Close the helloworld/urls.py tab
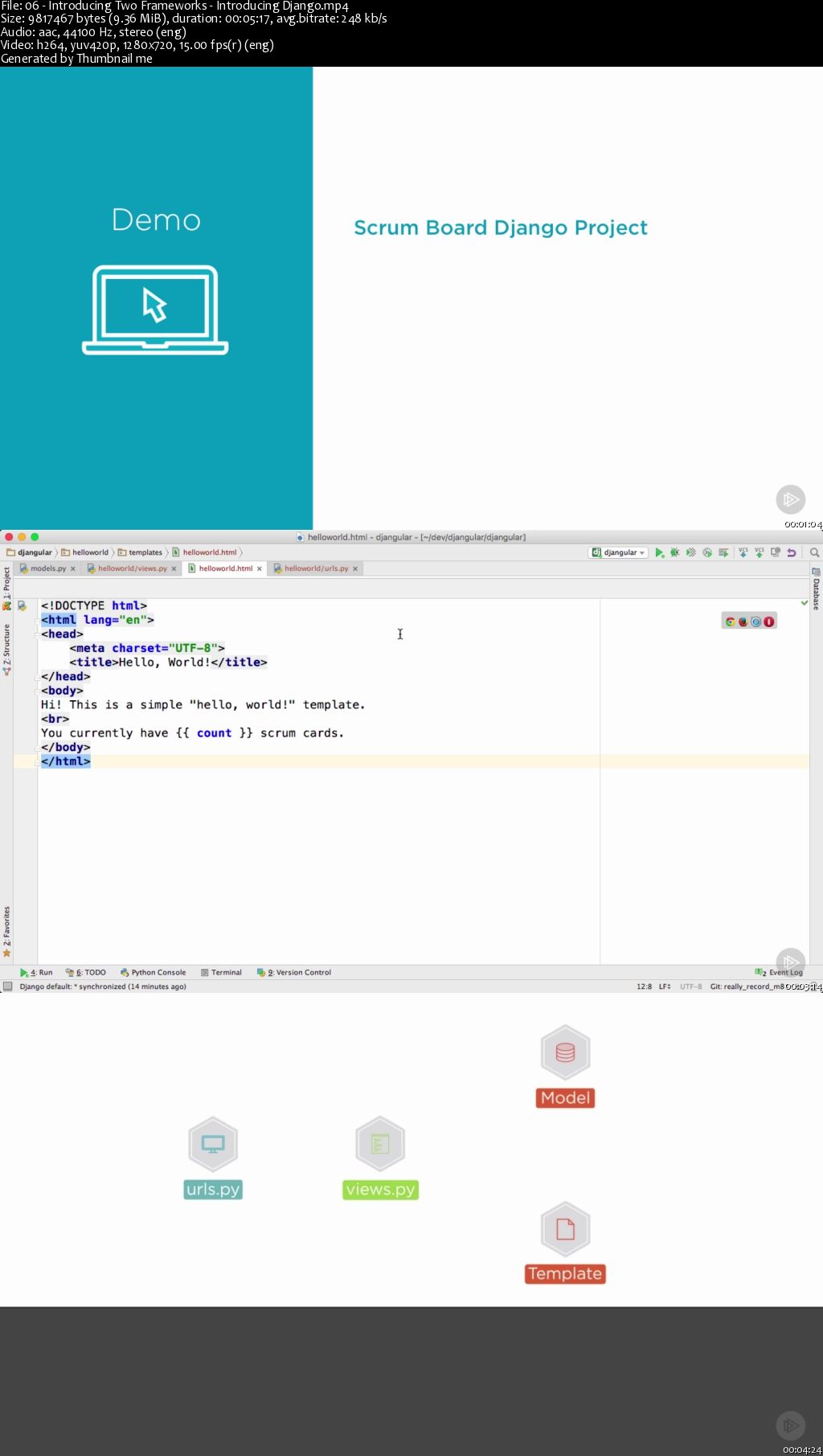Viewport: 823px width, 1456px height. coord(355,568)
